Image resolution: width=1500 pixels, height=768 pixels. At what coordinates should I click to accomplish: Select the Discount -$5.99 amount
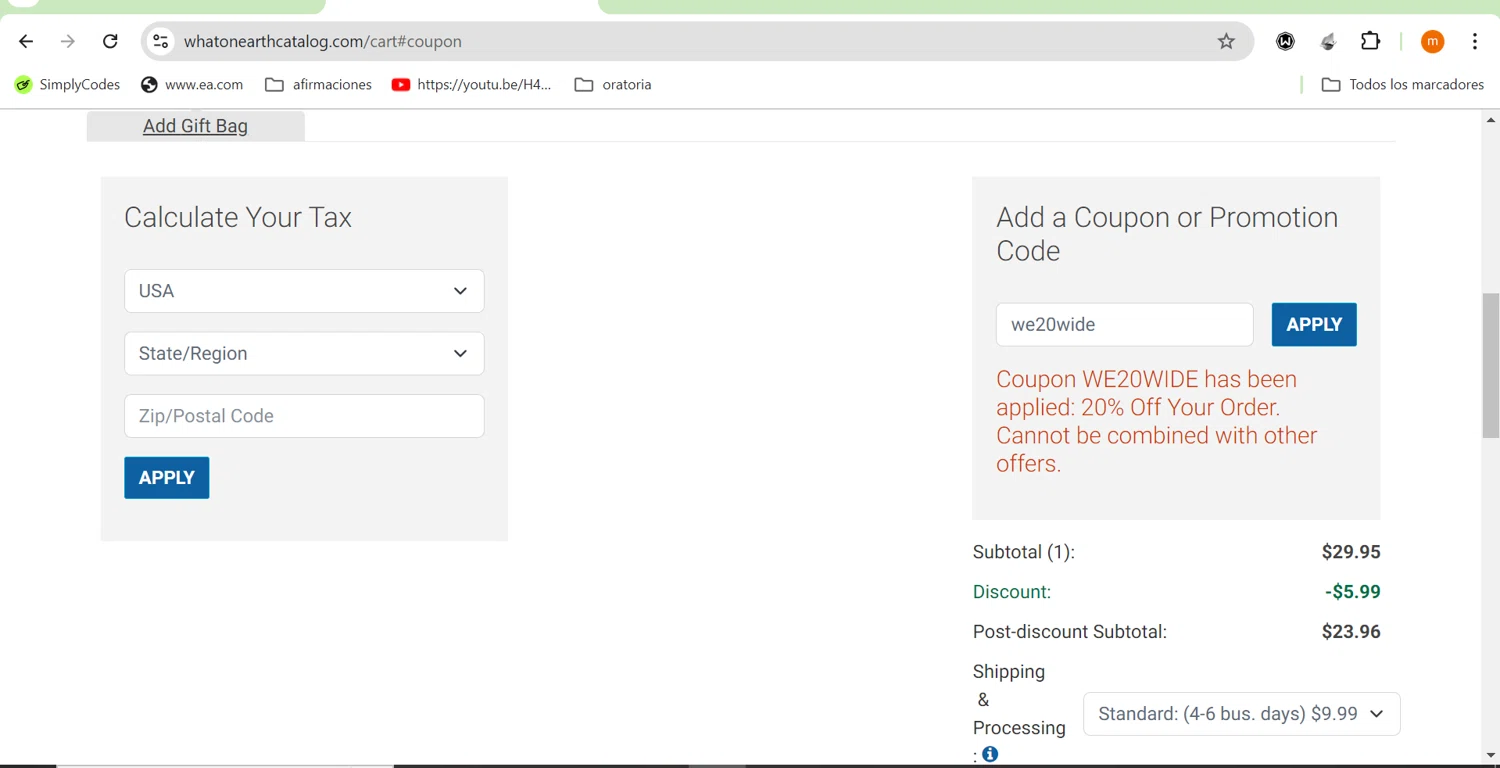(x=1353, y=592)
